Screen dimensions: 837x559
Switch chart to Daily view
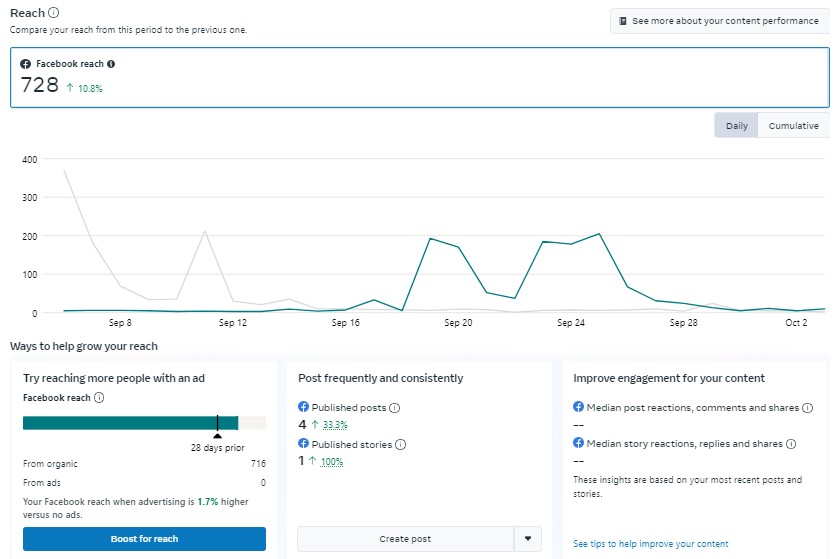(x=736, y=126)
